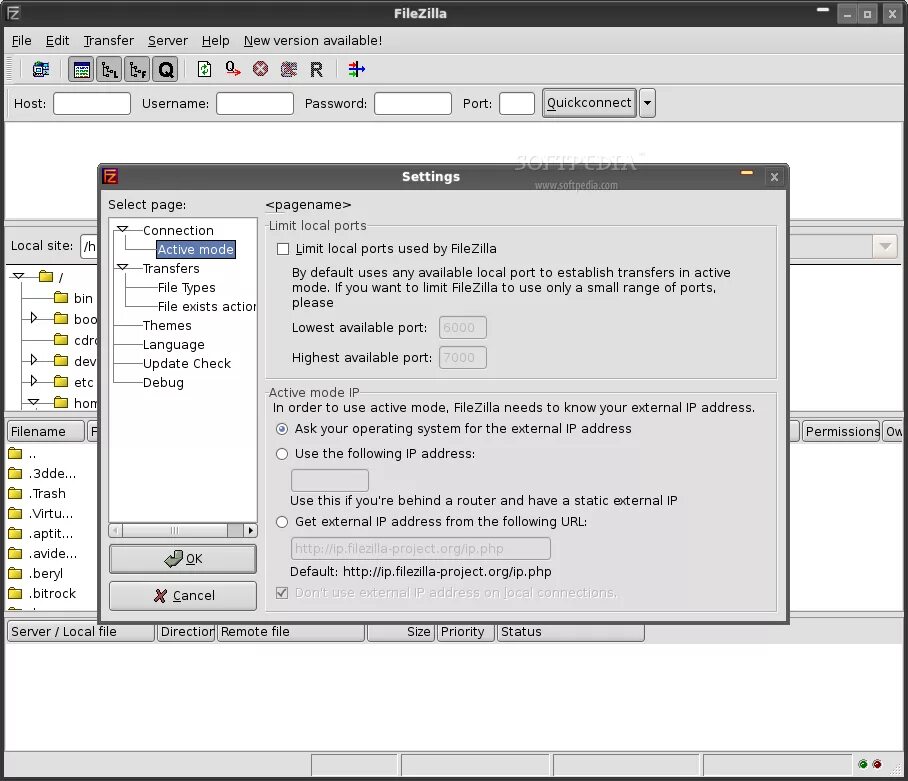Toggle remote directory tree icon
Screen dimensions: 908x781
137,70
